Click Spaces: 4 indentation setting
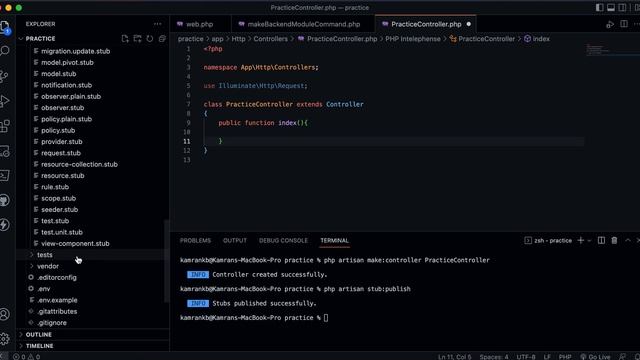Viewport: 640px width, 360px height. pos(494,357)
